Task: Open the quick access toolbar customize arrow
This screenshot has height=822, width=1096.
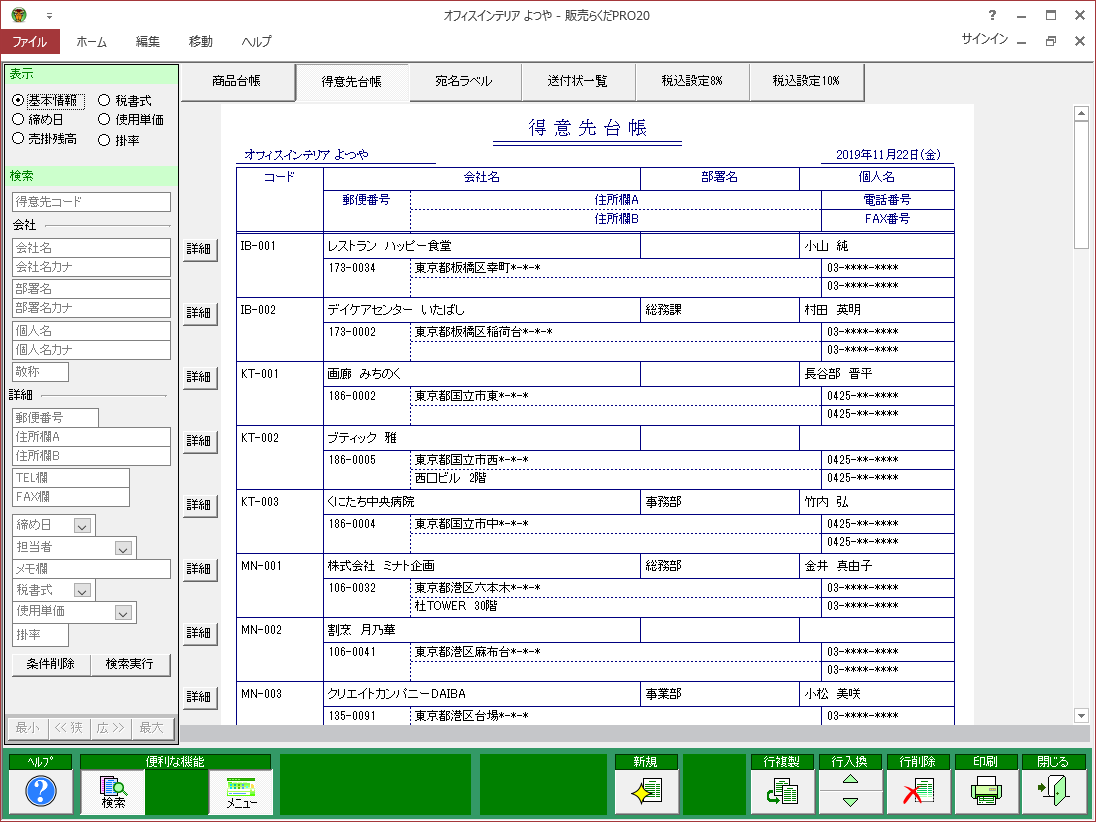Action: (49, 15)
